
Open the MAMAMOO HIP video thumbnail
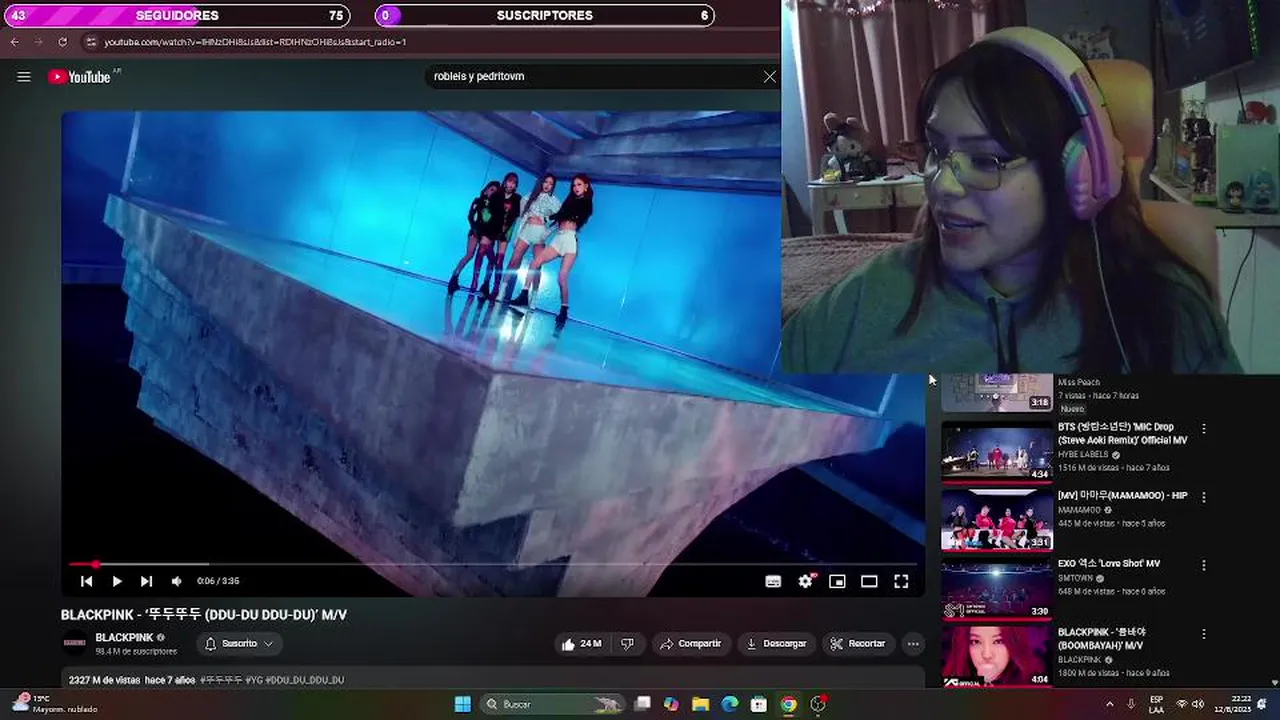tap(997, 520)
